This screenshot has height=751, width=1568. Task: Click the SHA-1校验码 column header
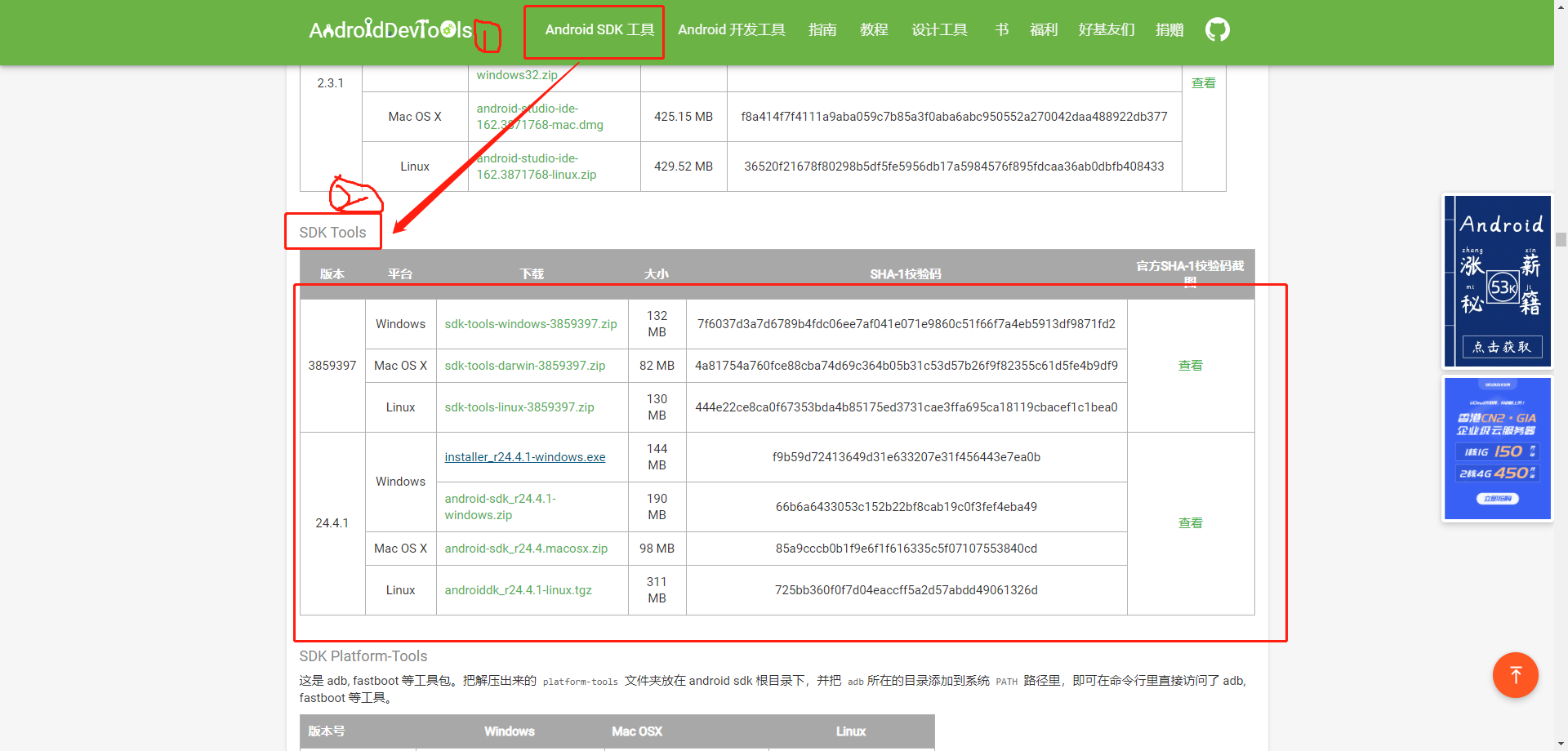[906, 274]
